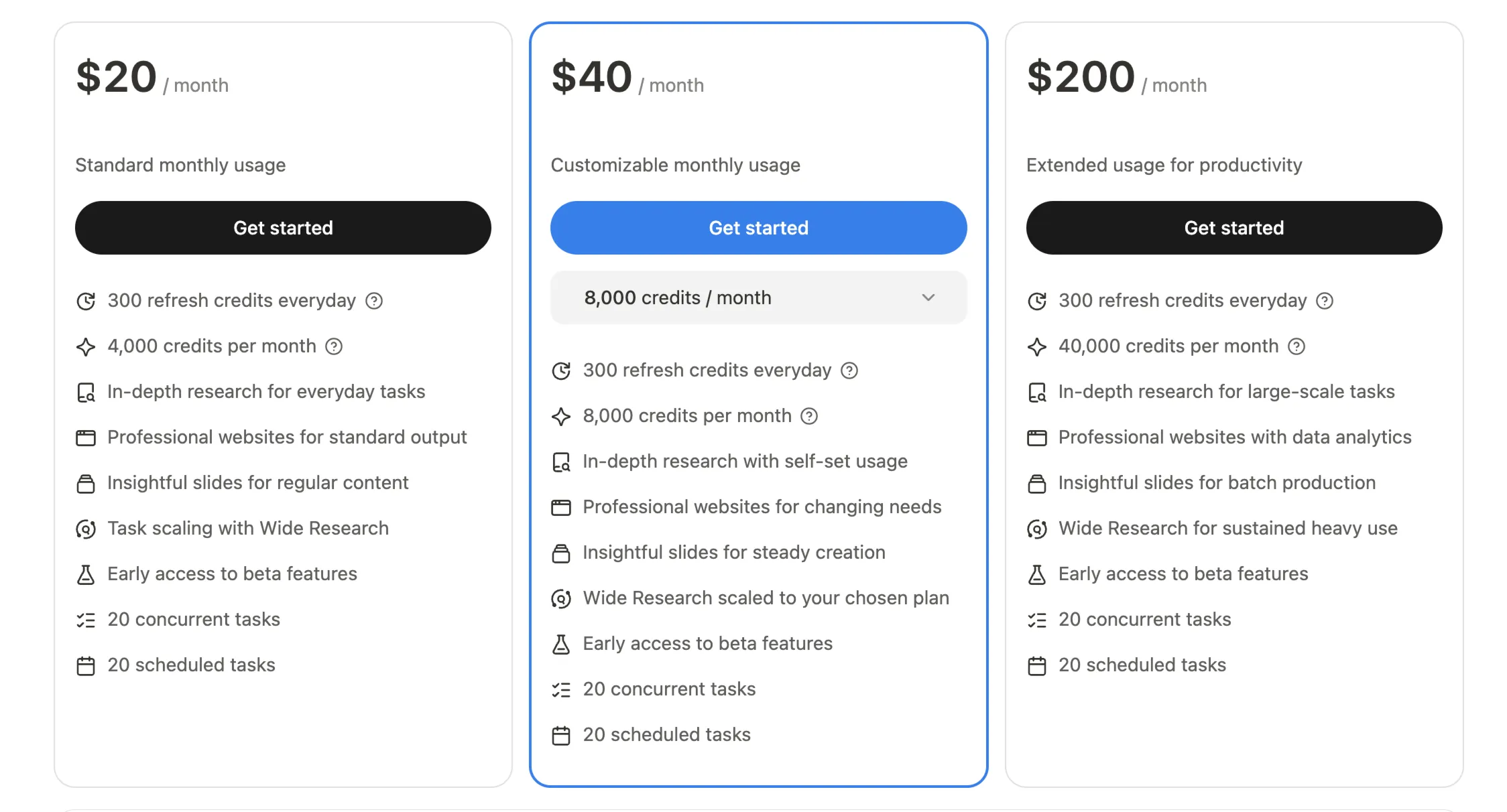Click the blue Get started button
The width and height of the screenshot is (1507, 812).
tap(758, 228)
